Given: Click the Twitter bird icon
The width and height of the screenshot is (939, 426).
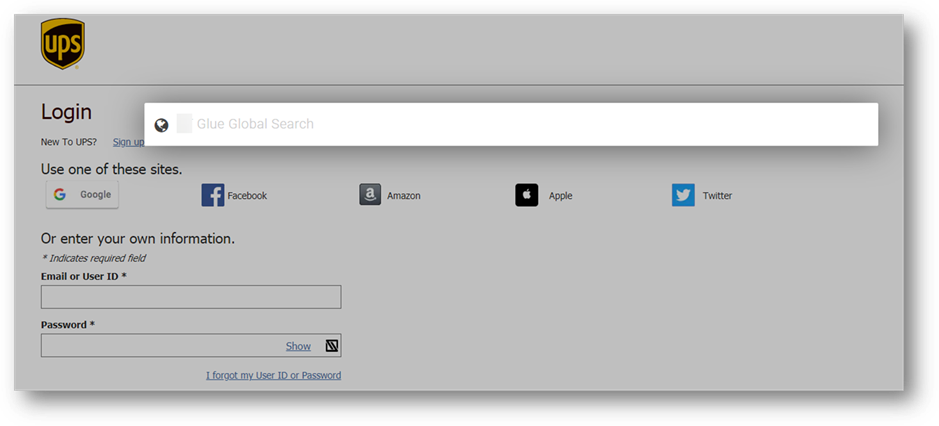Looking at the screenshot, I should pyautogui.click(x=683, y=195).
